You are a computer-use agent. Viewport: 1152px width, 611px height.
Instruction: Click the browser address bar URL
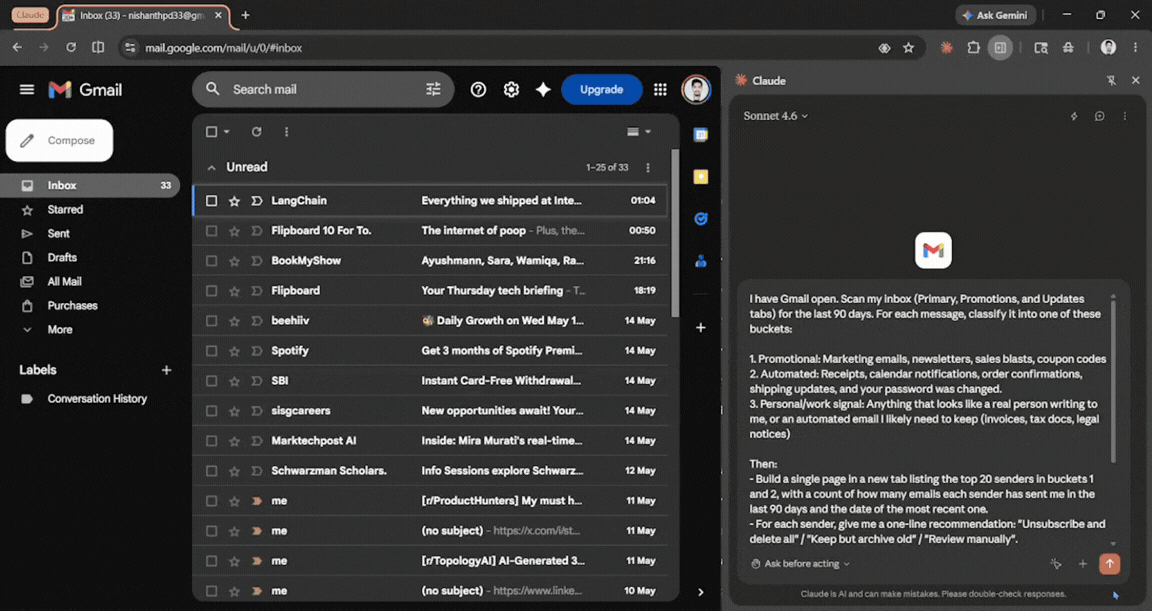point(223,48)
